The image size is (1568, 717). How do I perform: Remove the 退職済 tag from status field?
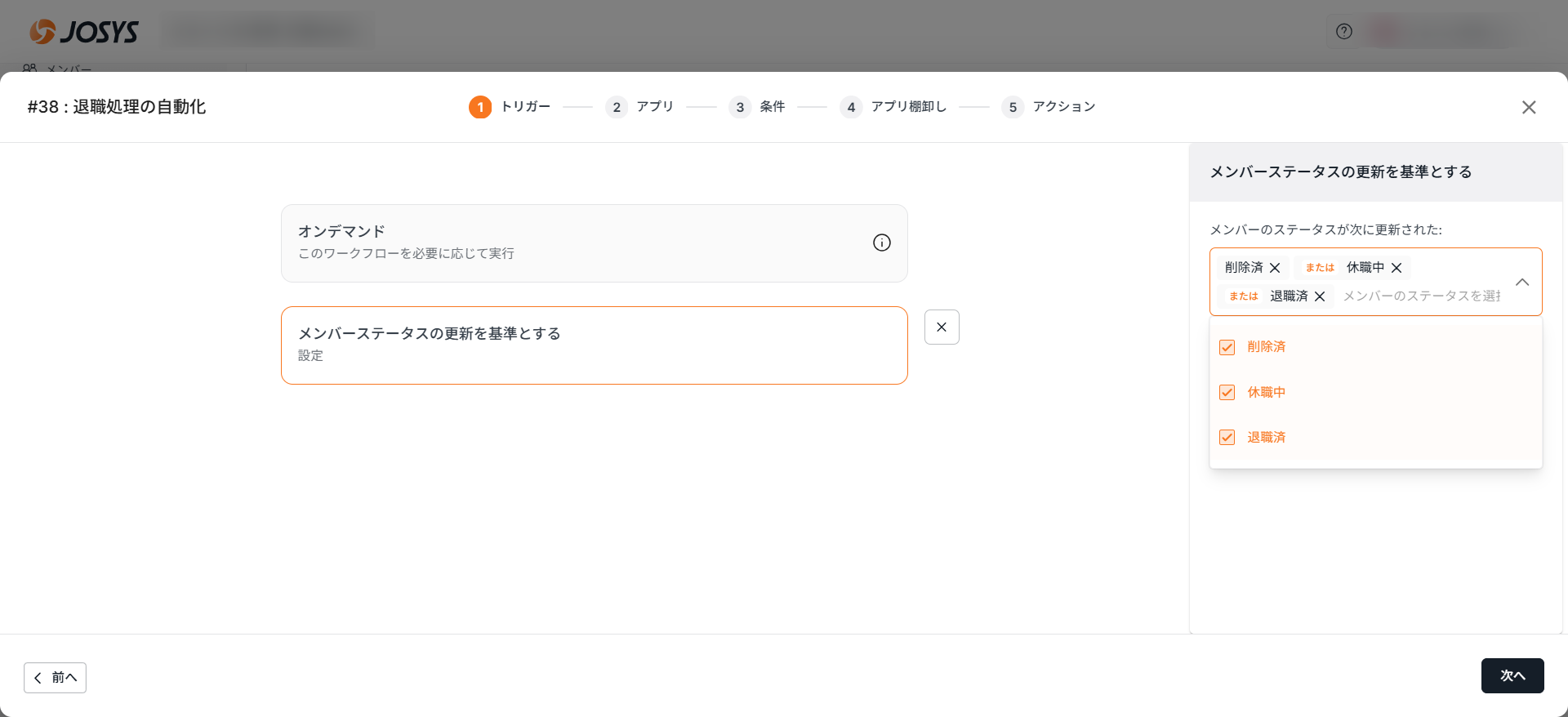tap(1320, 296)
